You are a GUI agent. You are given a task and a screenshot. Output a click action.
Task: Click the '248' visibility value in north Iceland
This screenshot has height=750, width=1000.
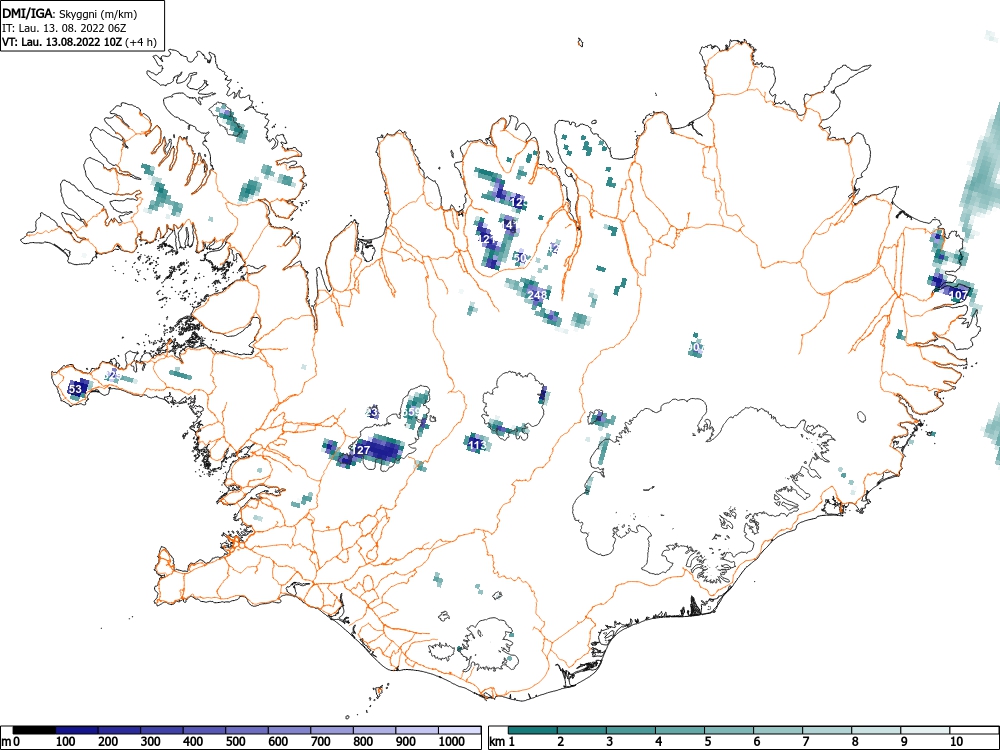[x=538, y=295]
